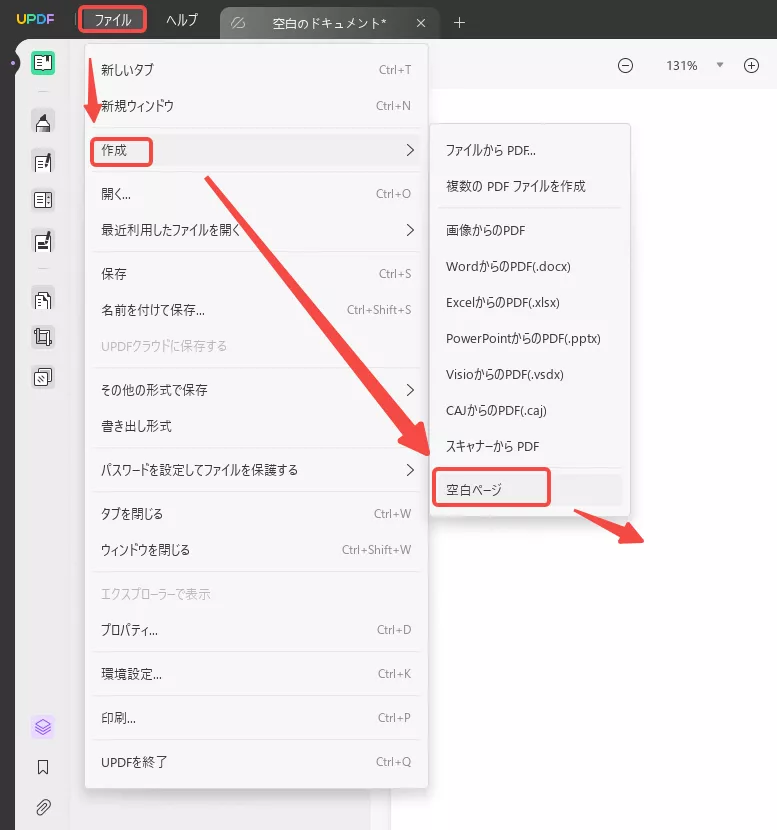Screen dimensions: 777x830
Task: Click the zoom out minus icon
Action: [625, 66]
